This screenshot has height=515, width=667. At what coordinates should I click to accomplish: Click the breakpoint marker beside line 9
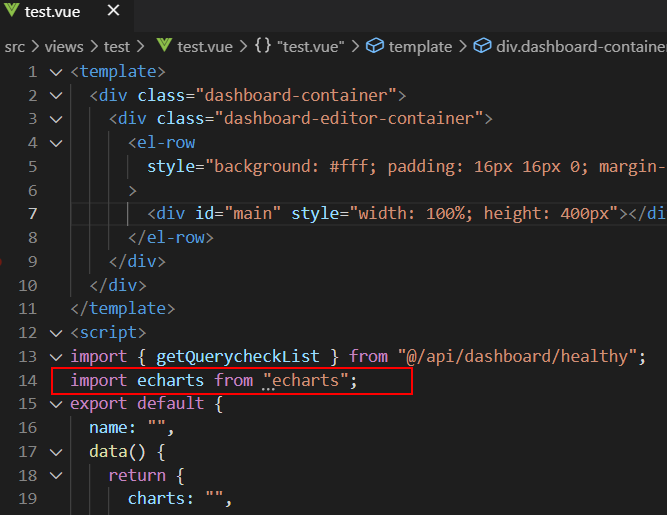[1, 262]
